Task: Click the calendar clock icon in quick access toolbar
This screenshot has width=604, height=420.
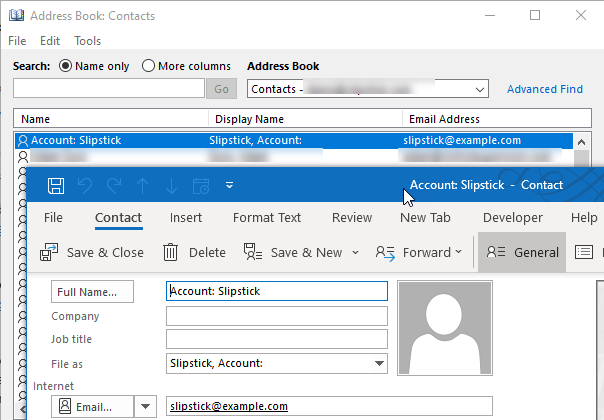Action: coord(201,186)
